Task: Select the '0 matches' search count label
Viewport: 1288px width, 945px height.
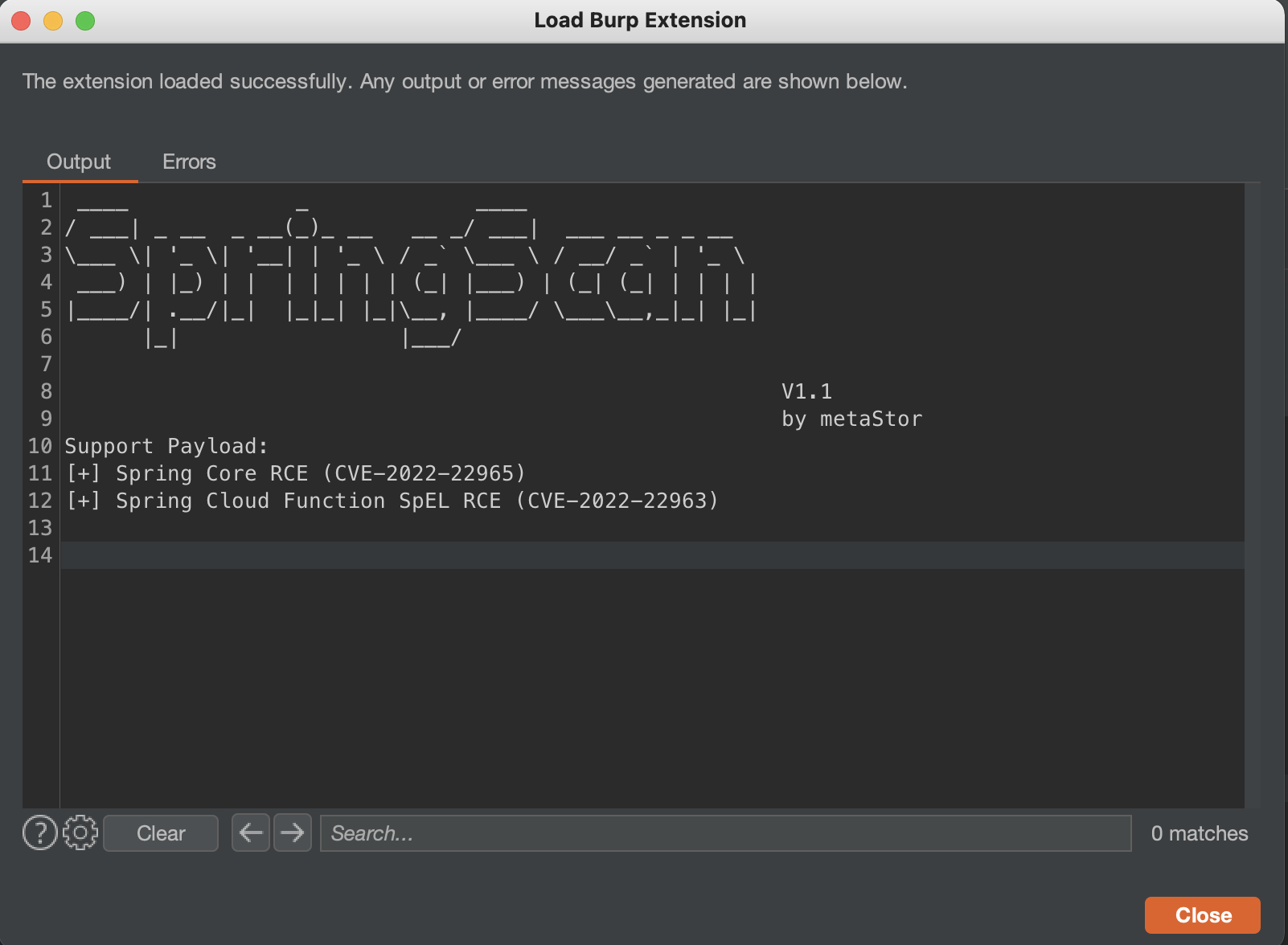Action: [x=1199, y=833]
